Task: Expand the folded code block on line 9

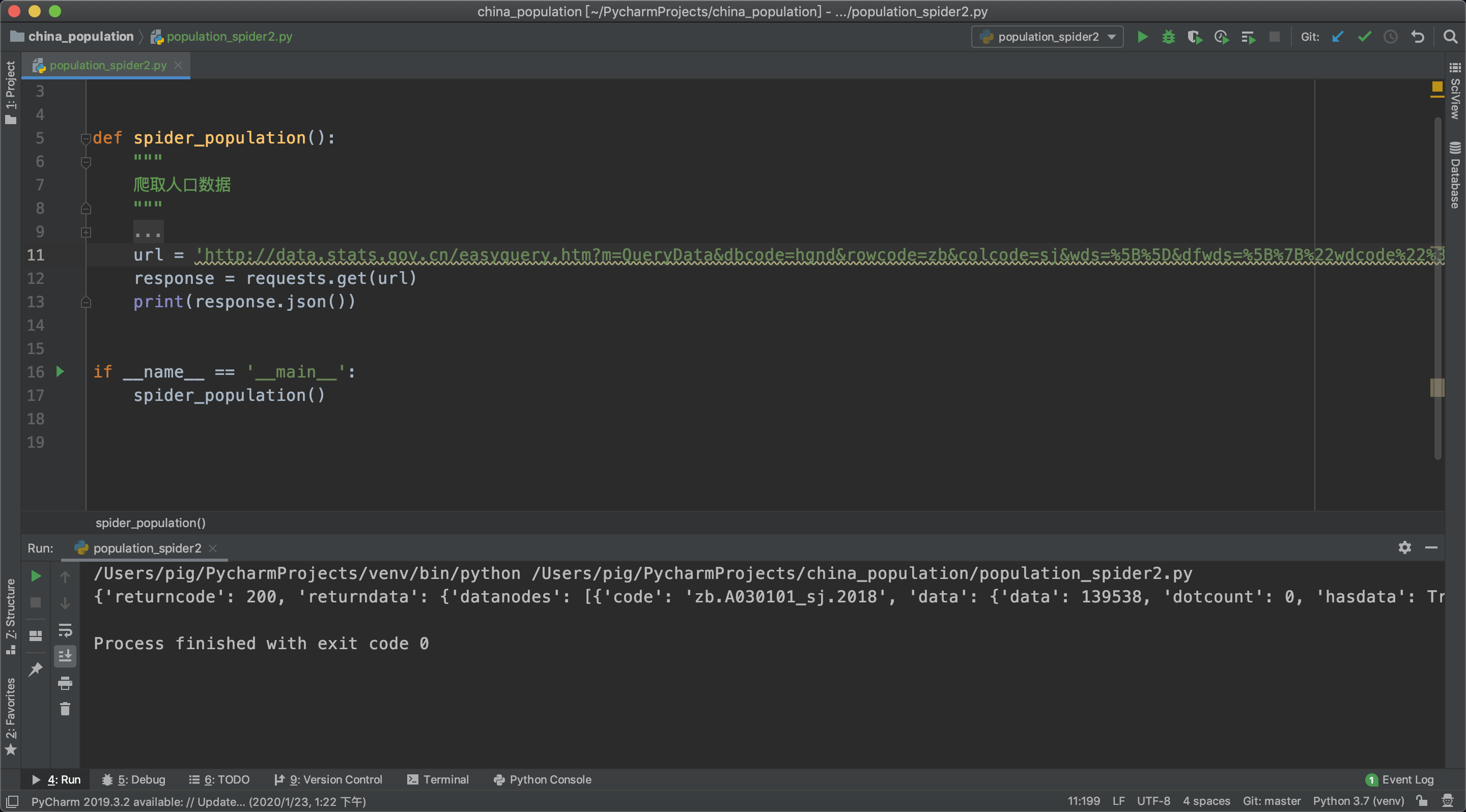Action: coord(86,232)
